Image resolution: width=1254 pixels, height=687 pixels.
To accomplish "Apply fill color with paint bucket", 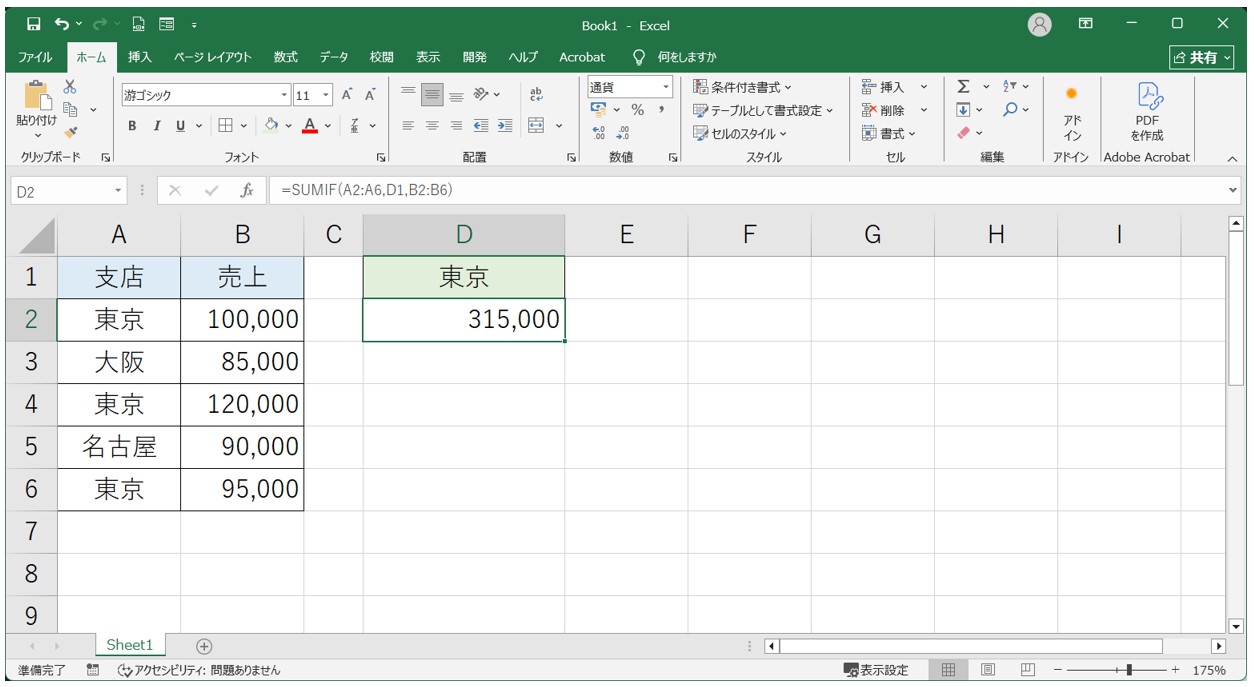I will (x=271, y=126).
